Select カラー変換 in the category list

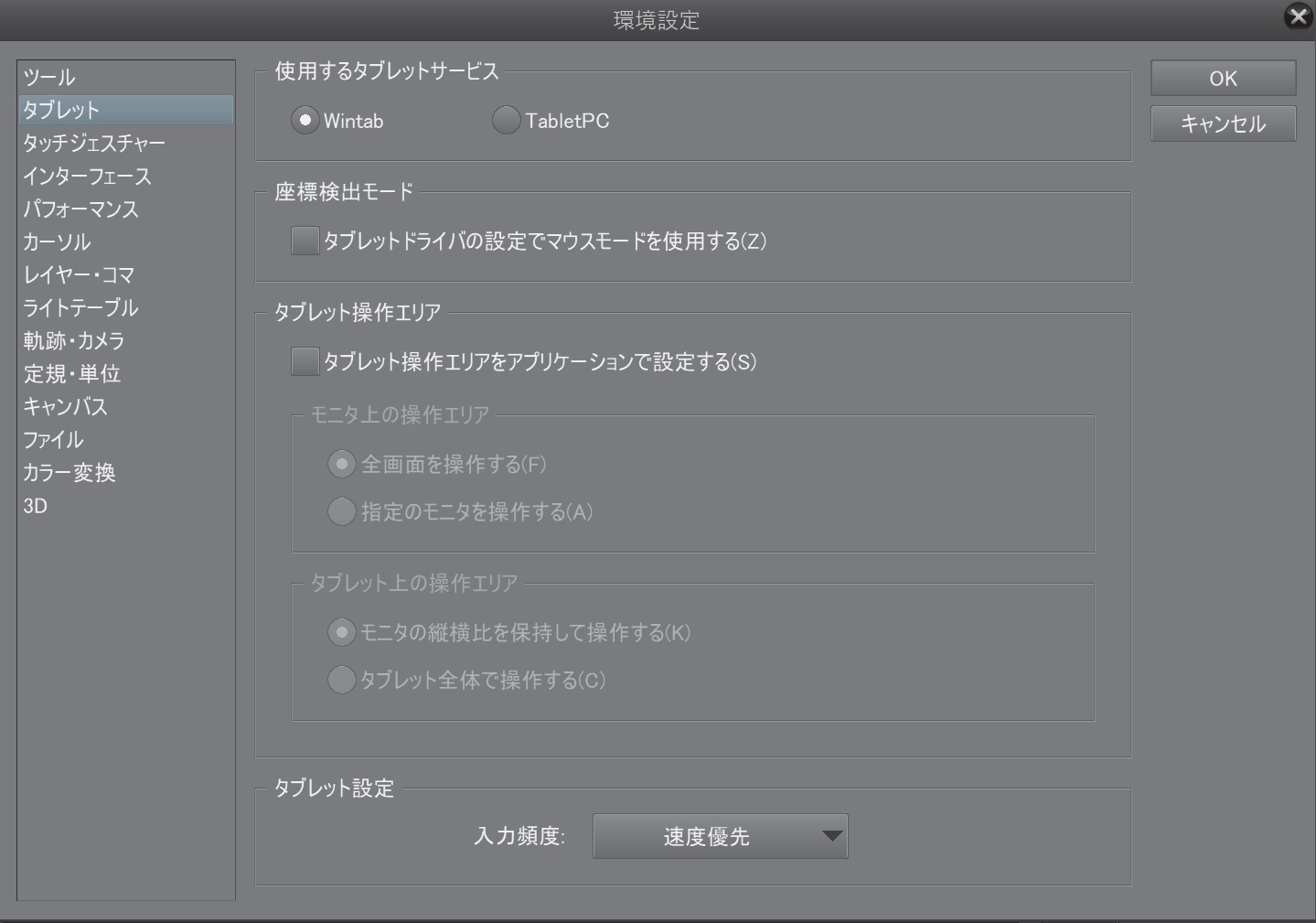(x=126, y=472)
